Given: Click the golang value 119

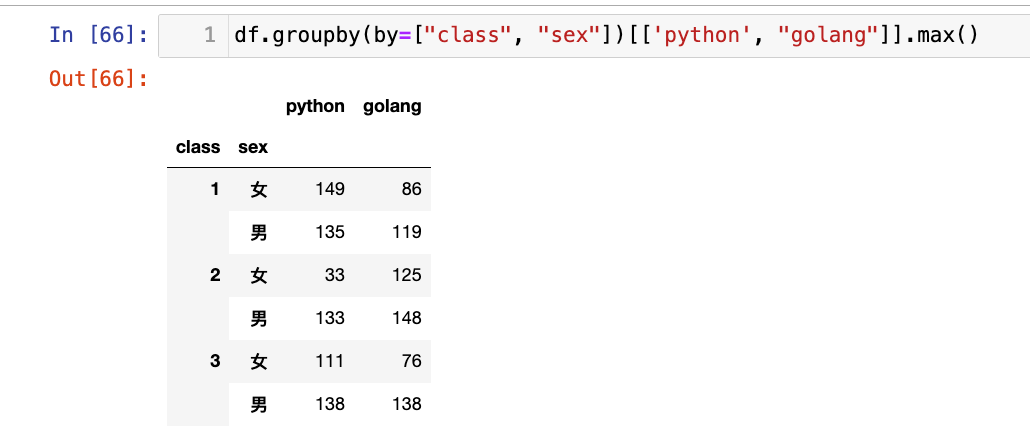Looking at the screenshot, I should point(406,232).
